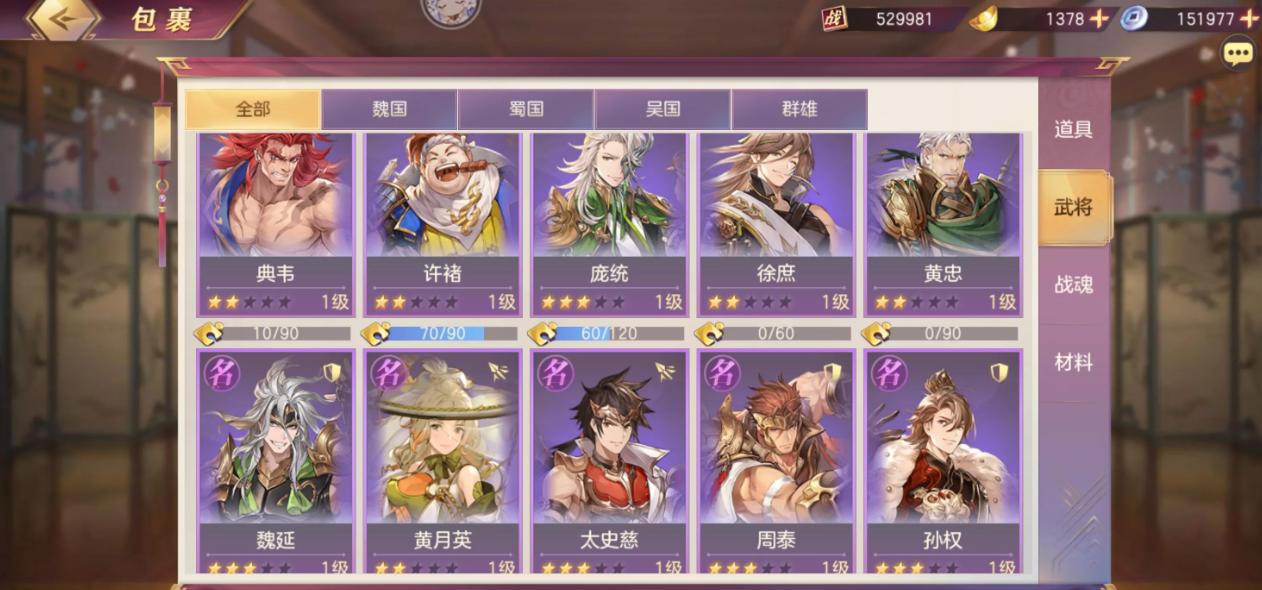Click the shield icon on 孙权 card

[x=998, y=373]
